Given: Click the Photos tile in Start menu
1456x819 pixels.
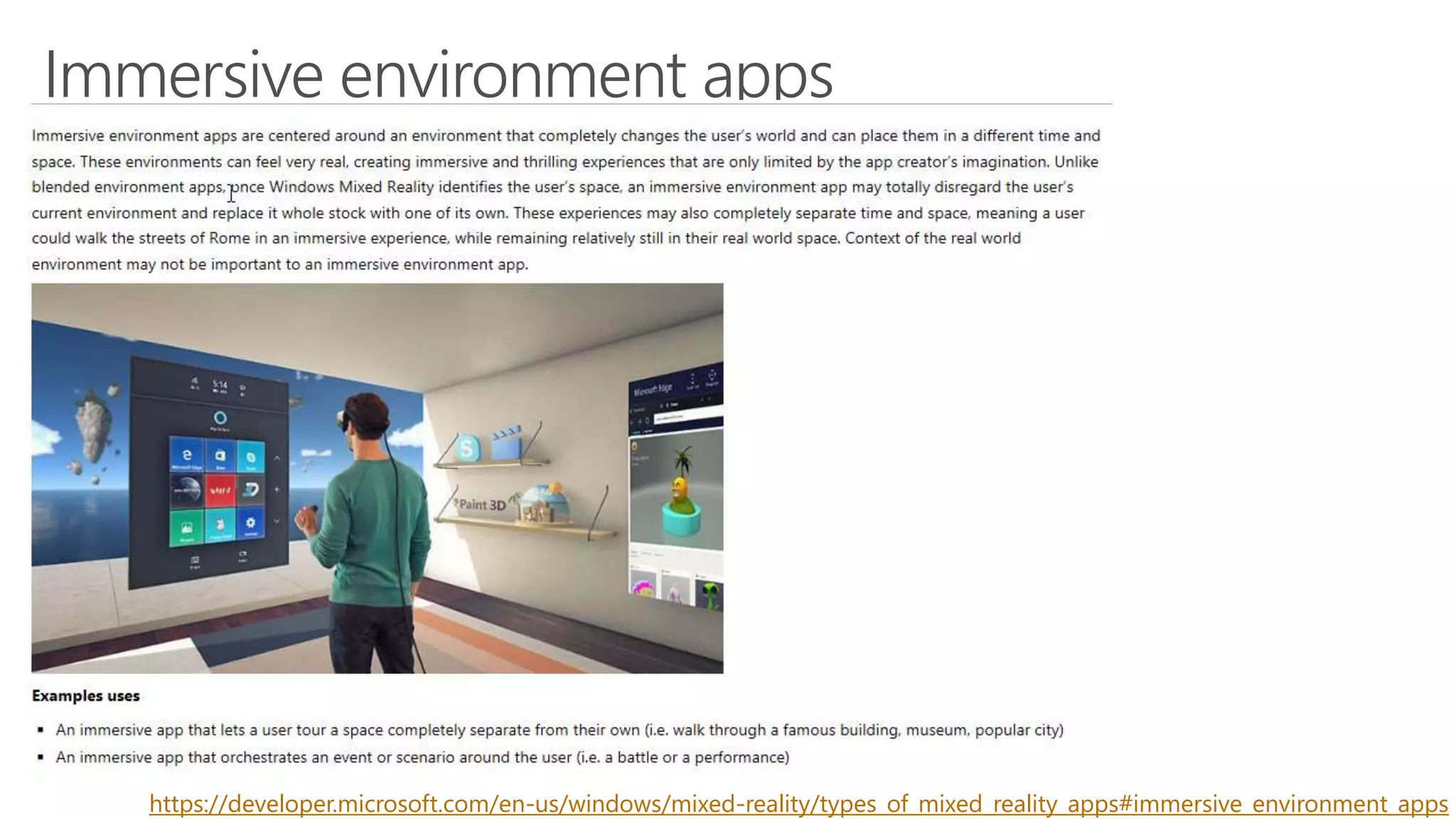Looking at the screenshot, I should pos(186,528).
